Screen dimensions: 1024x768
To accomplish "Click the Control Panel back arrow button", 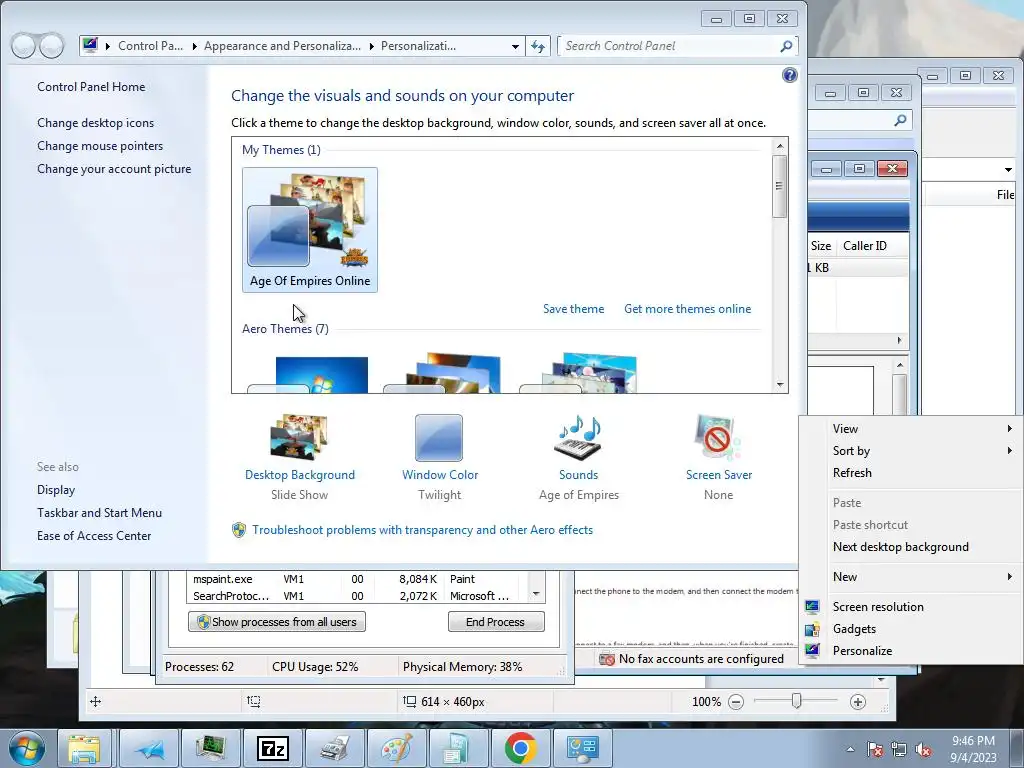I will 24,46.
